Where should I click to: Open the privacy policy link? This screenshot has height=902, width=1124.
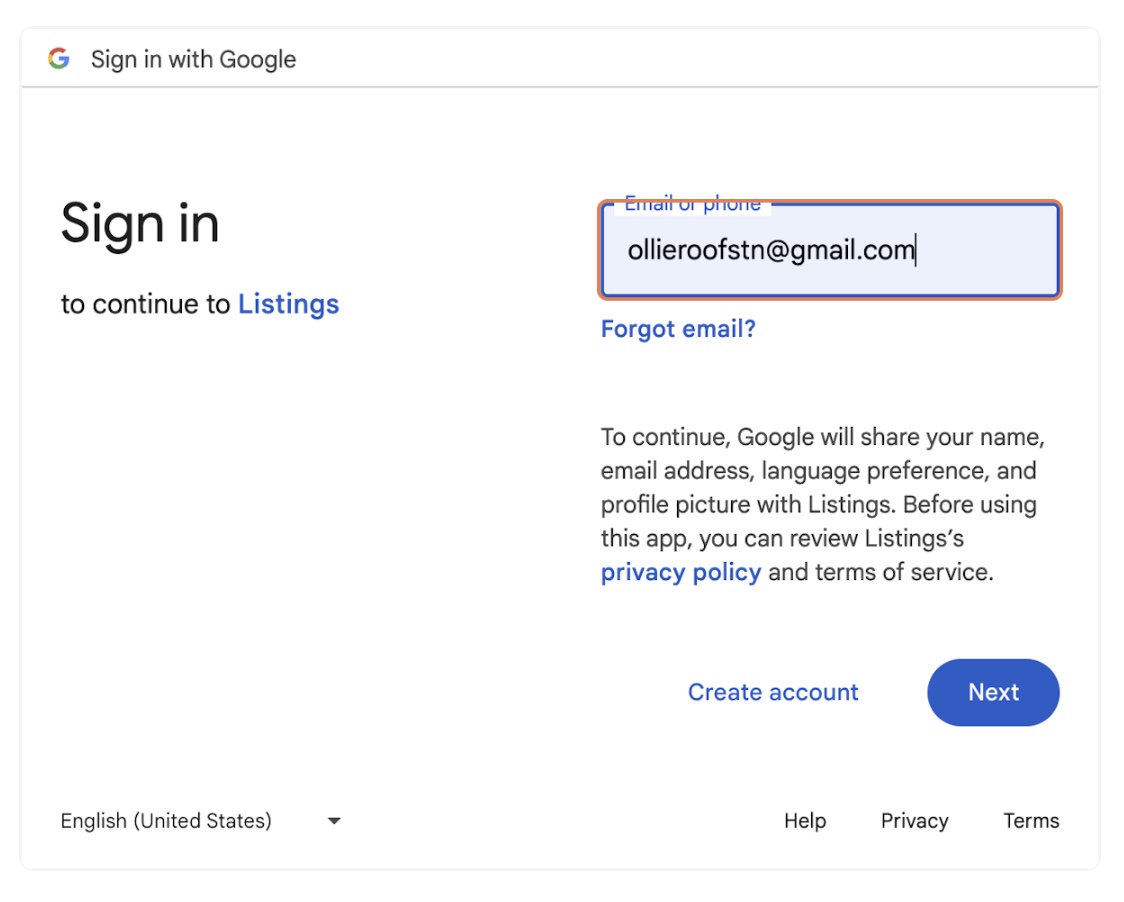click(x=681, y=572)
